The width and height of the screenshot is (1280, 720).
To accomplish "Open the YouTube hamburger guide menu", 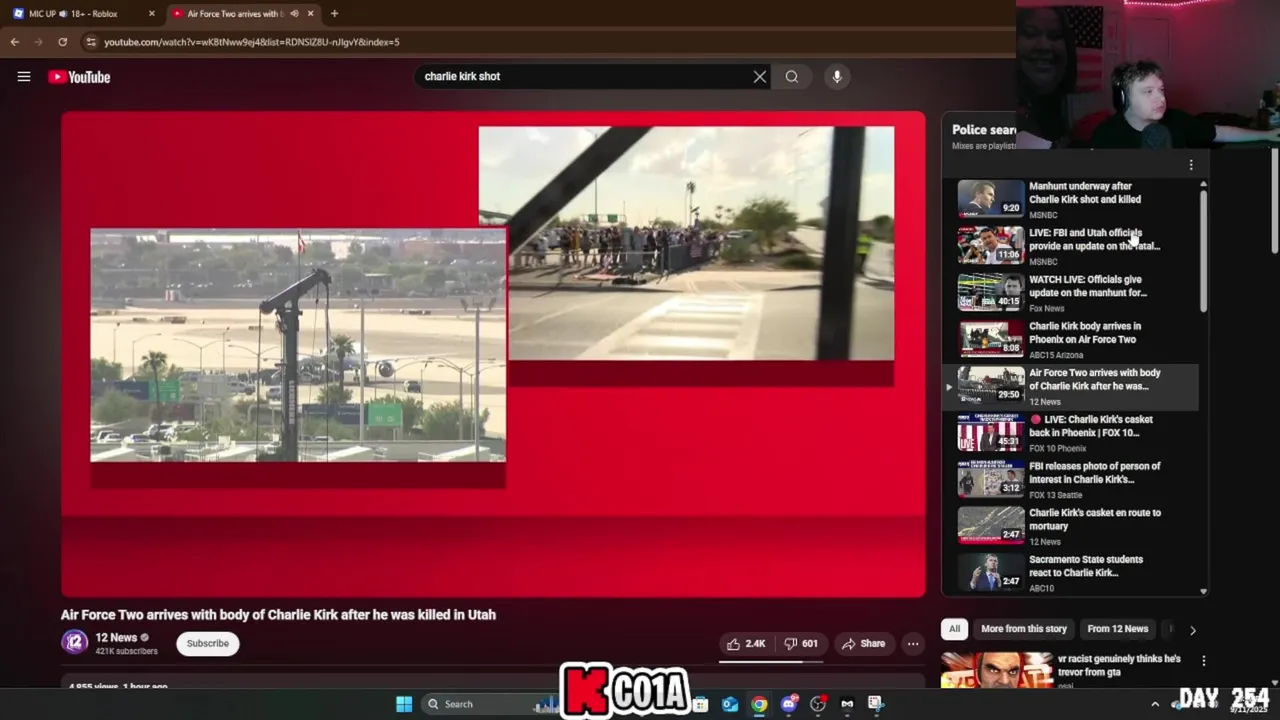I will point(24,76).
